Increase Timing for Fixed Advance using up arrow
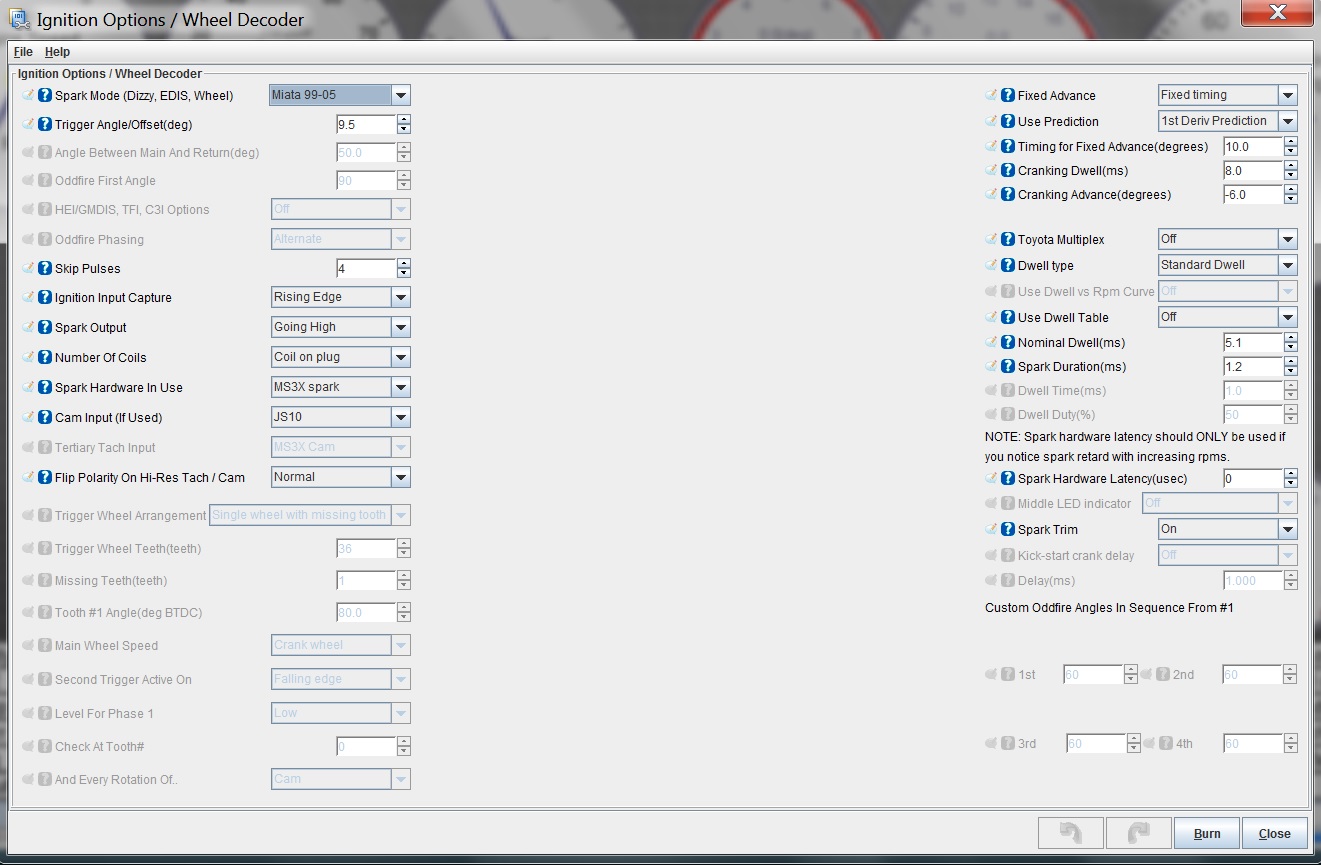 point(1291,142)
